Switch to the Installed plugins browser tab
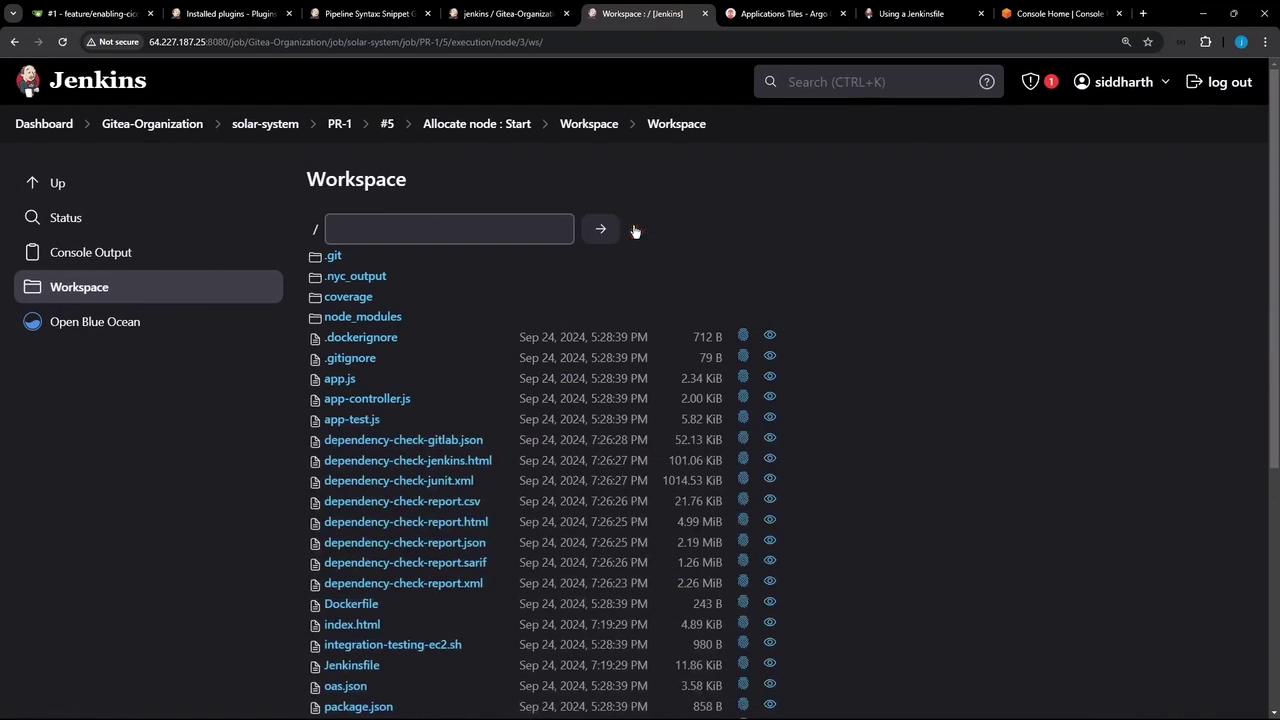 [230, 14]
